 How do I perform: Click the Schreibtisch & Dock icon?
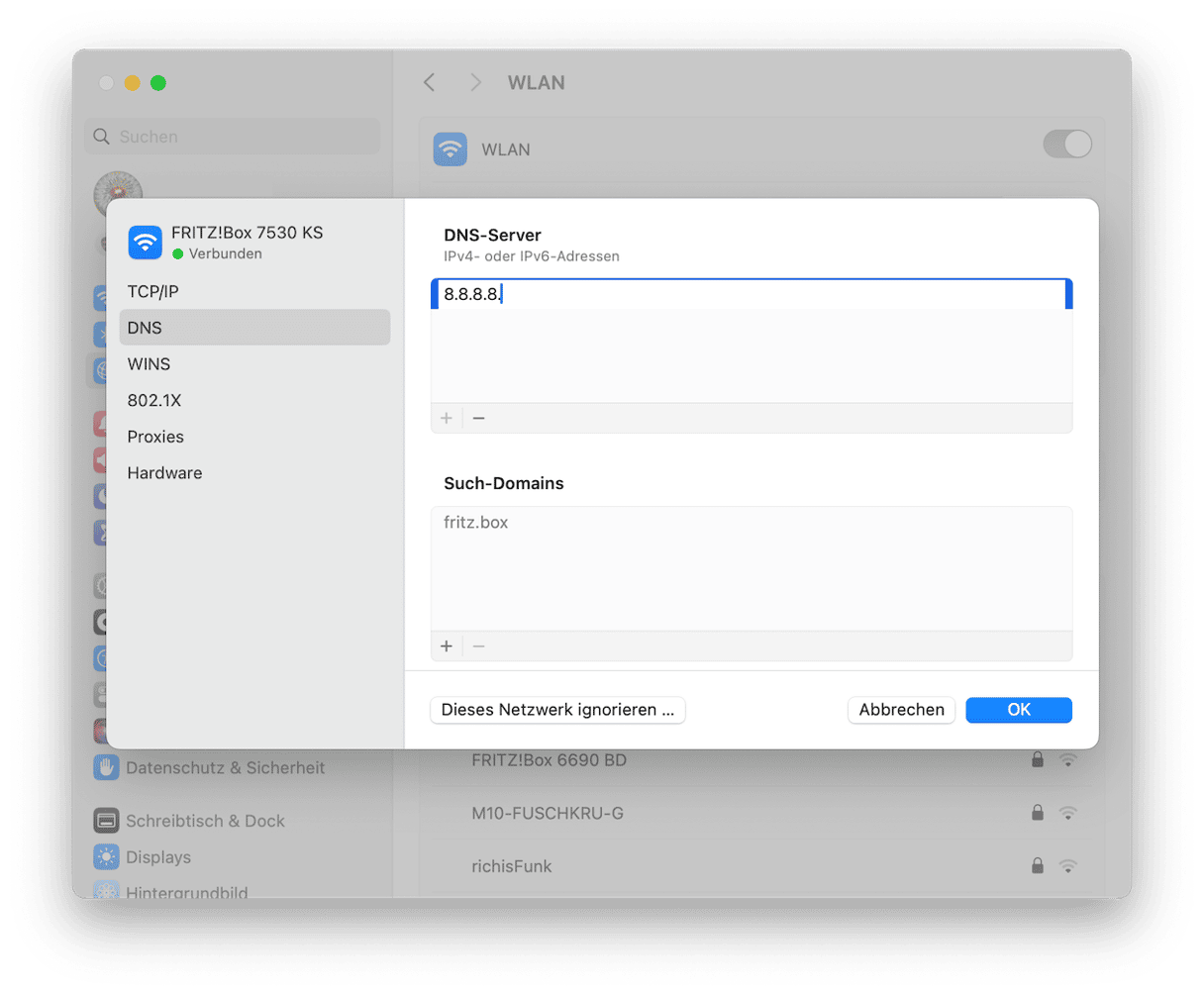106,821
